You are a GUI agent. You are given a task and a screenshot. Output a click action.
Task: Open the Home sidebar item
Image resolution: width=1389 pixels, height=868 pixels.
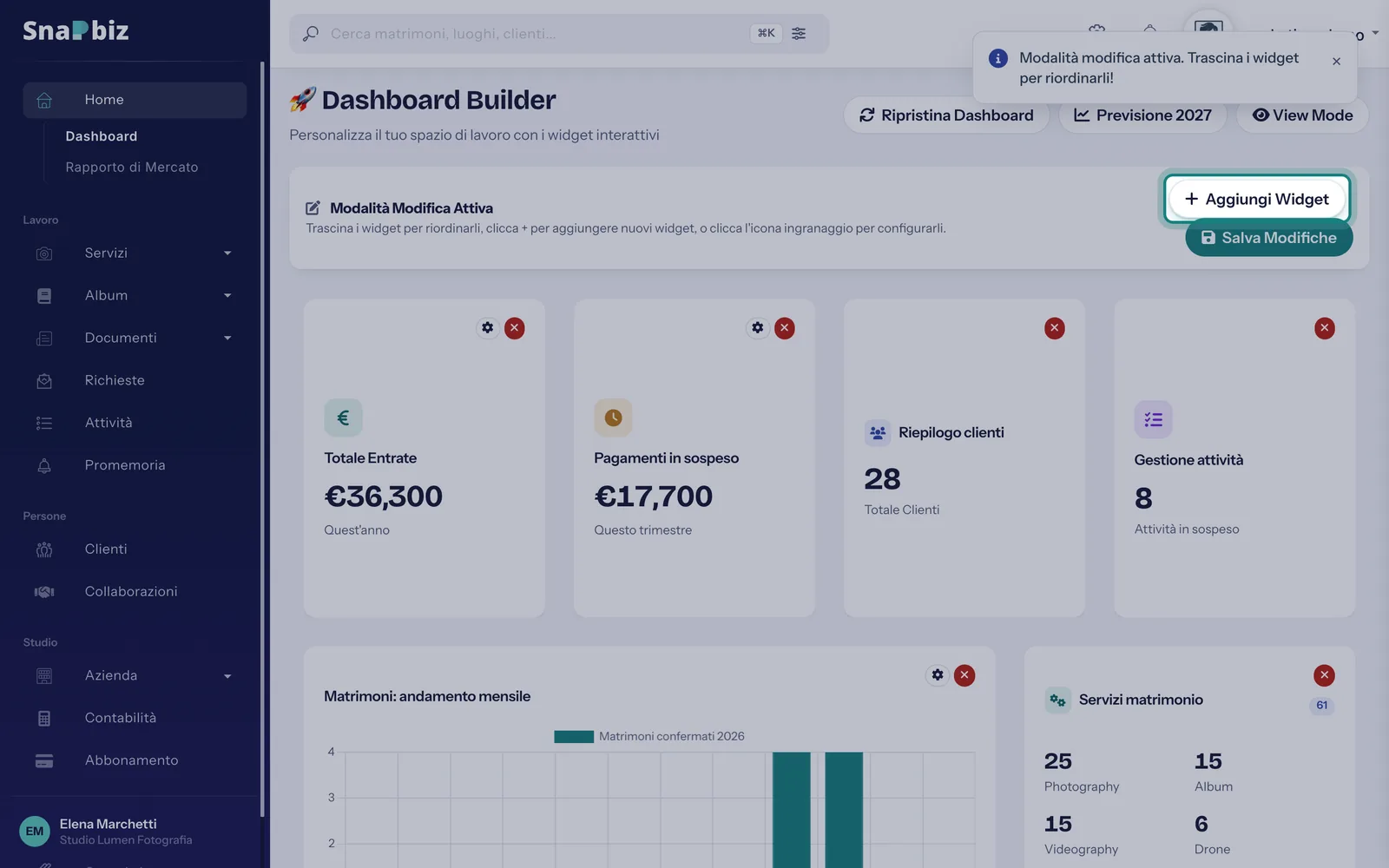(x=135, y=100)
